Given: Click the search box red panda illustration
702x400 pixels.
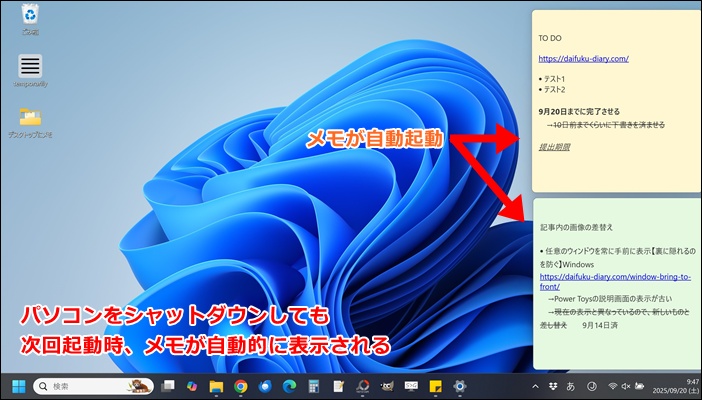Looking at the screenshot, I should [x=140, y=386].
